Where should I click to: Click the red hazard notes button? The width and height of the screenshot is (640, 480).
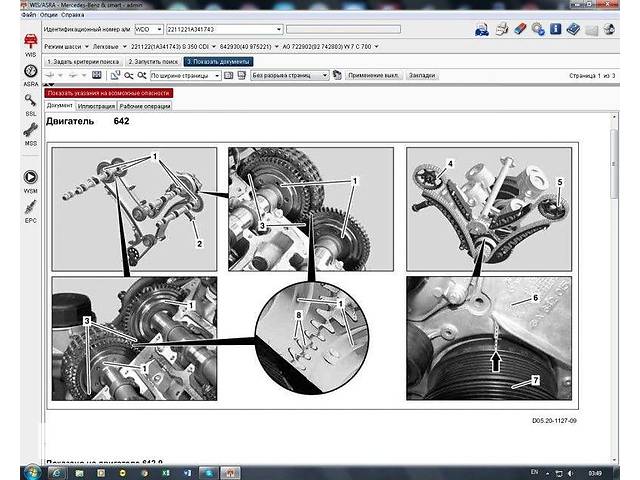pos(109,92)
